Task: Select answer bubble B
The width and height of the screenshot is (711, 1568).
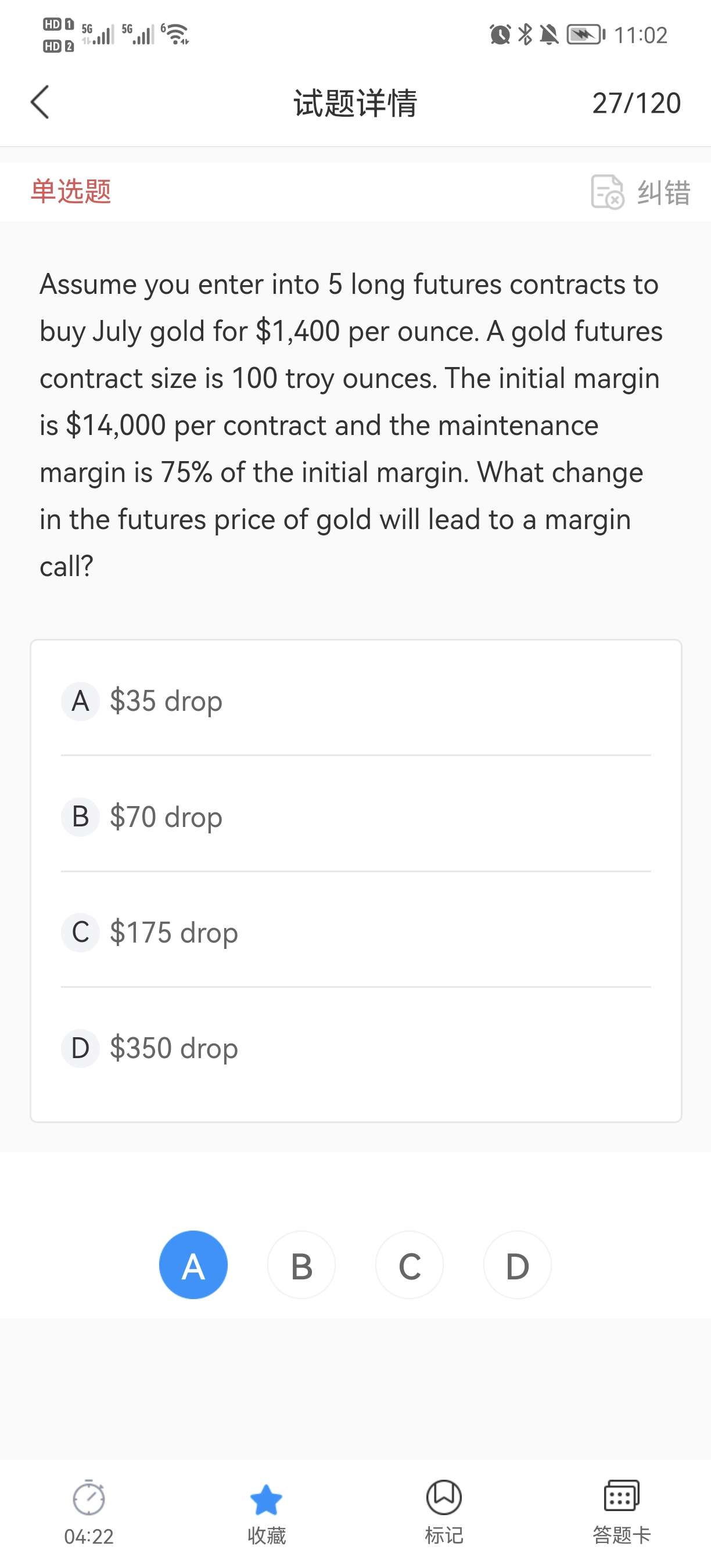Action: coord(301,1265)
